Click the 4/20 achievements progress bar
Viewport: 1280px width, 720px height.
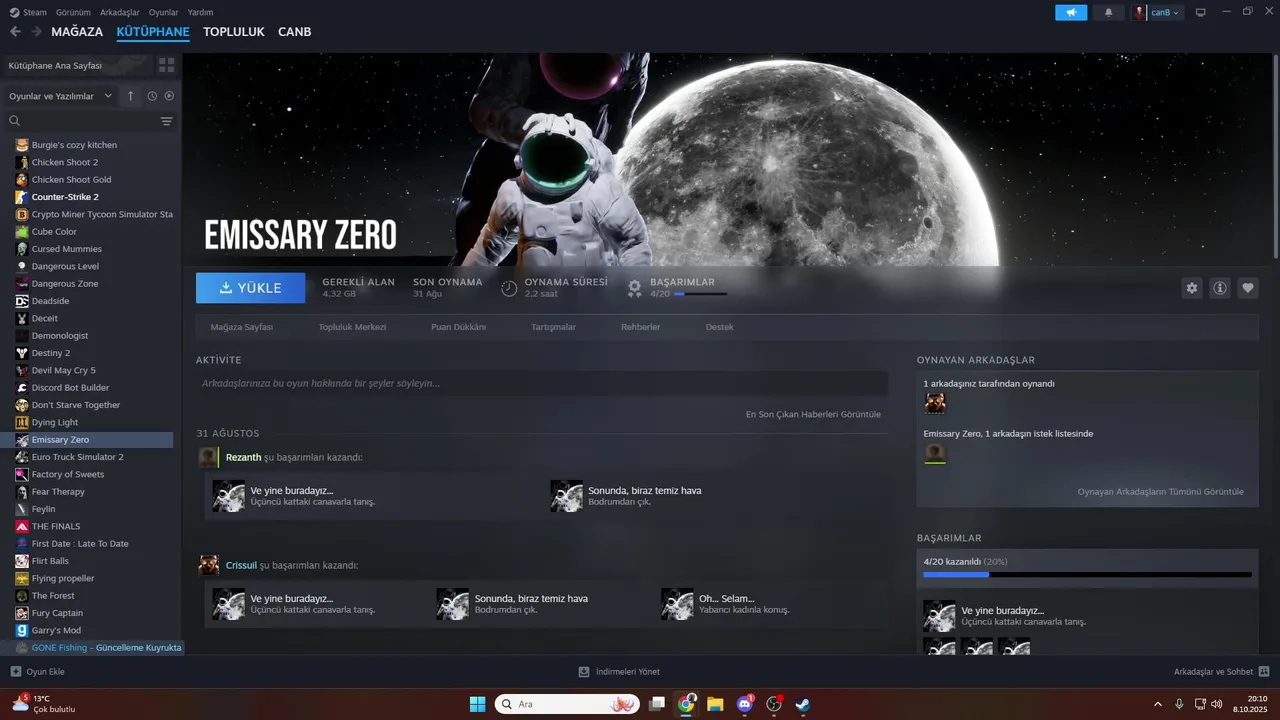click(x=1087, y=575)
